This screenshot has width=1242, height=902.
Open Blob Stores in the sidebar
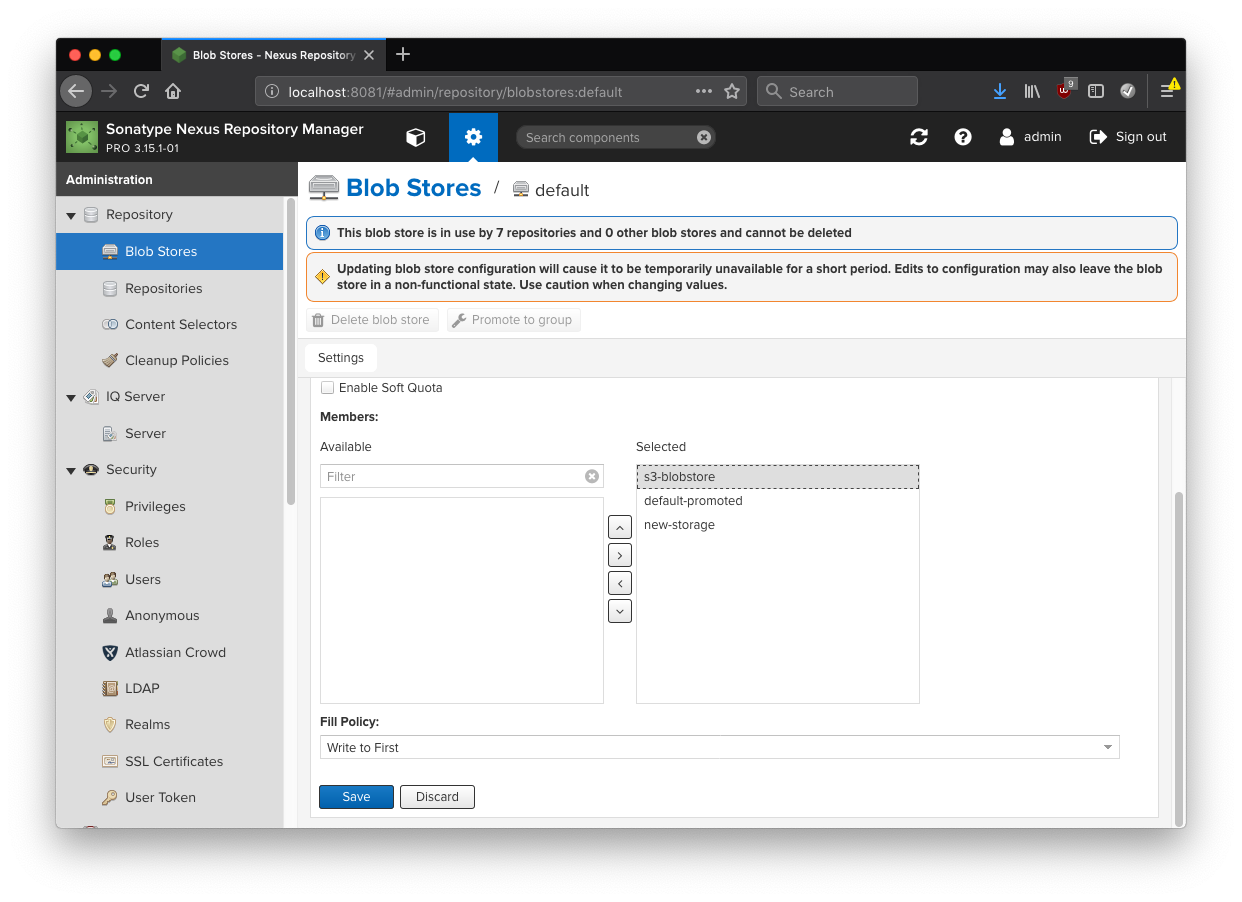[170, 252]
